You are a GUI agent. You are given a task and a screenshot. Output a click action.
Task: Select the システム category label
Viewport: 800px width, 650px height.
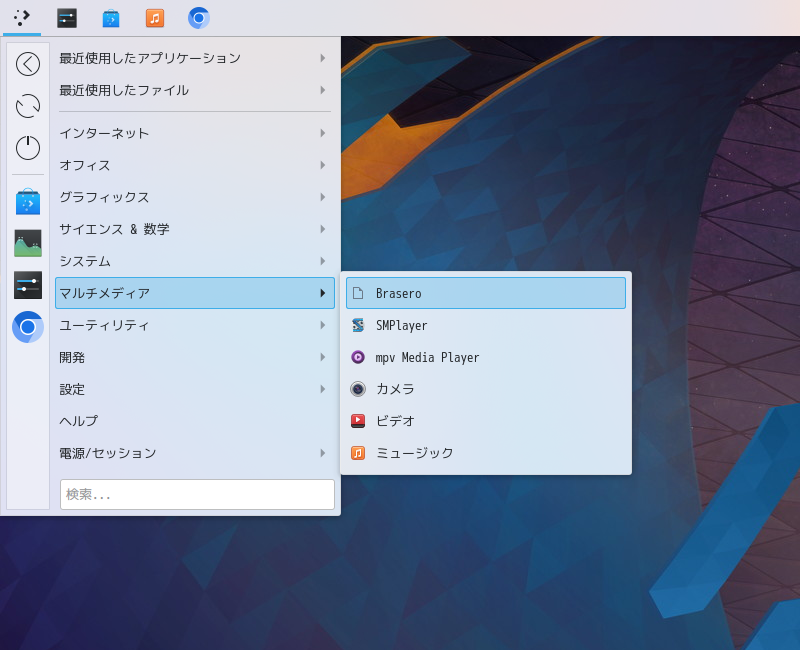(85, 261)
